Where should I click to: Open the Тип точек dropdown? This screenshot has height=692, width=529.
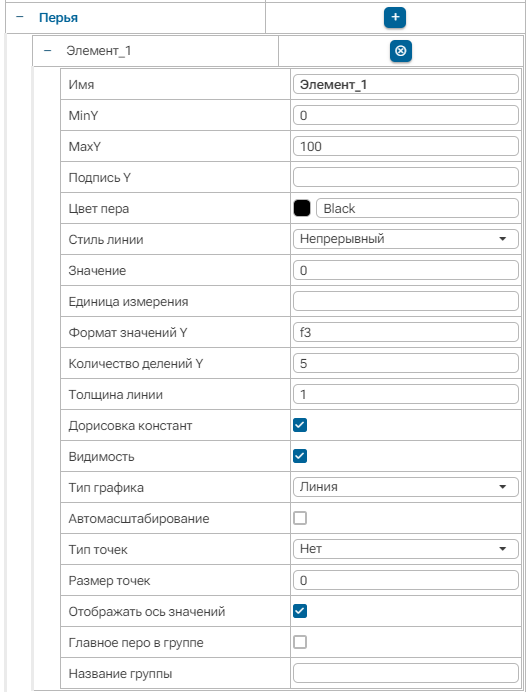(405, 549)
